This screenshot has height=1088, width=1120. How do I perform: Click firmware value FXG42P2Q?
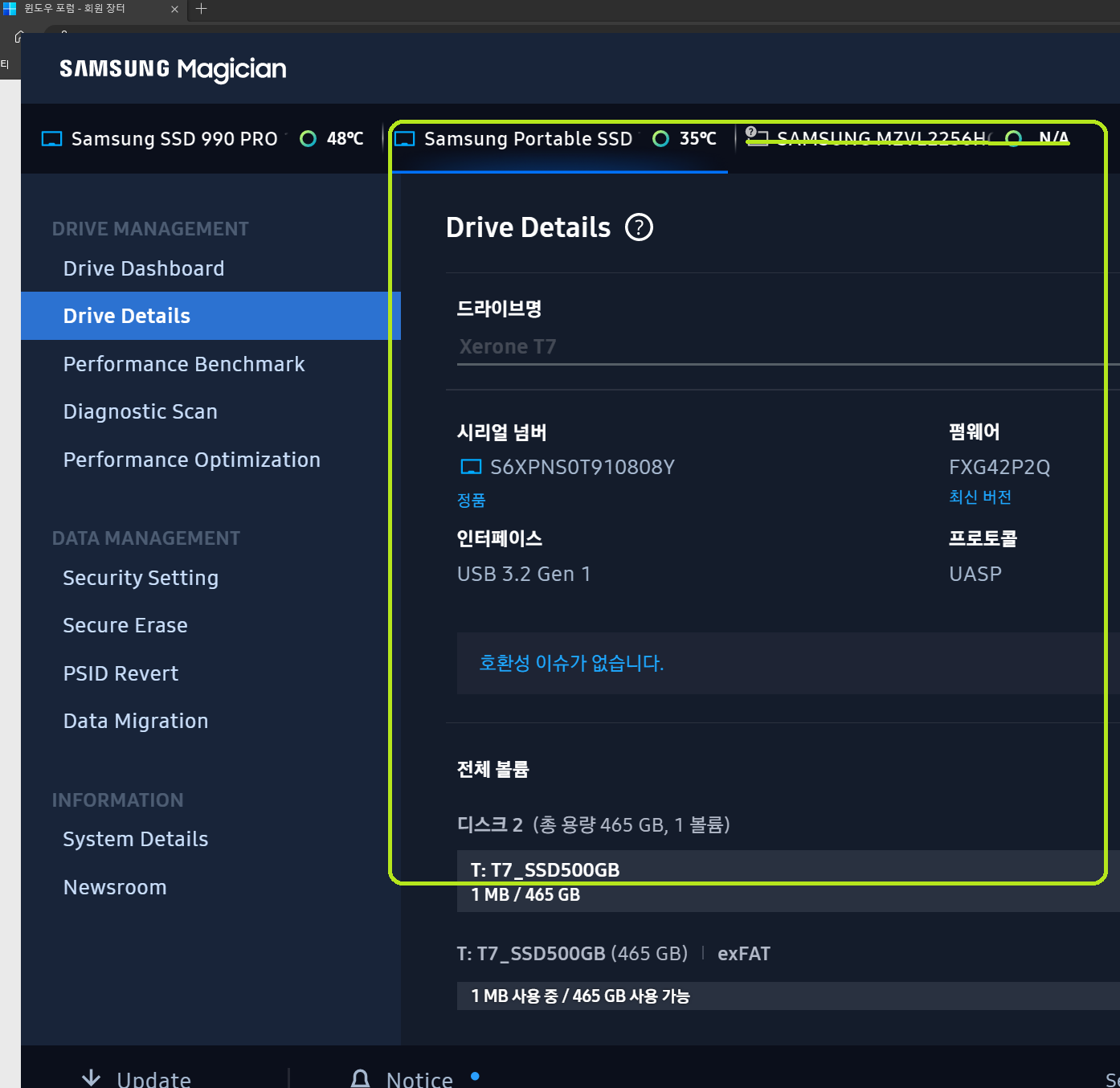(999, 467)
